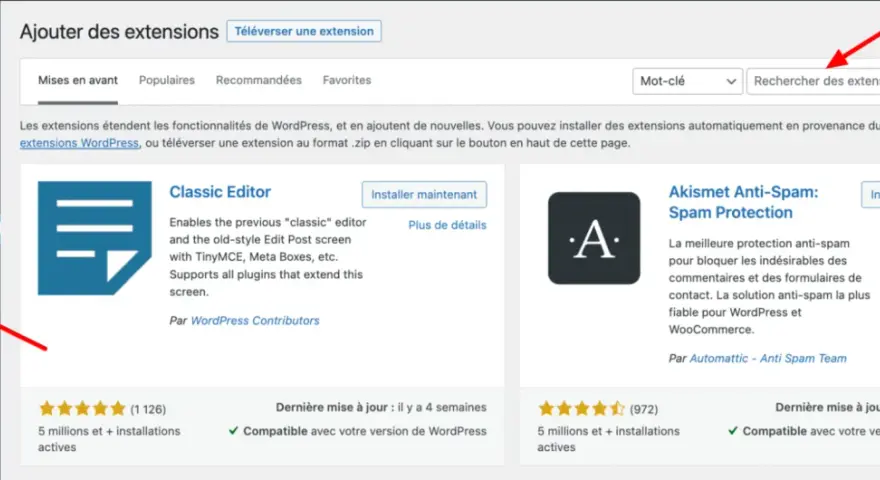
Task: Click the Téléverser une extension button
Action: click(304, 31)
